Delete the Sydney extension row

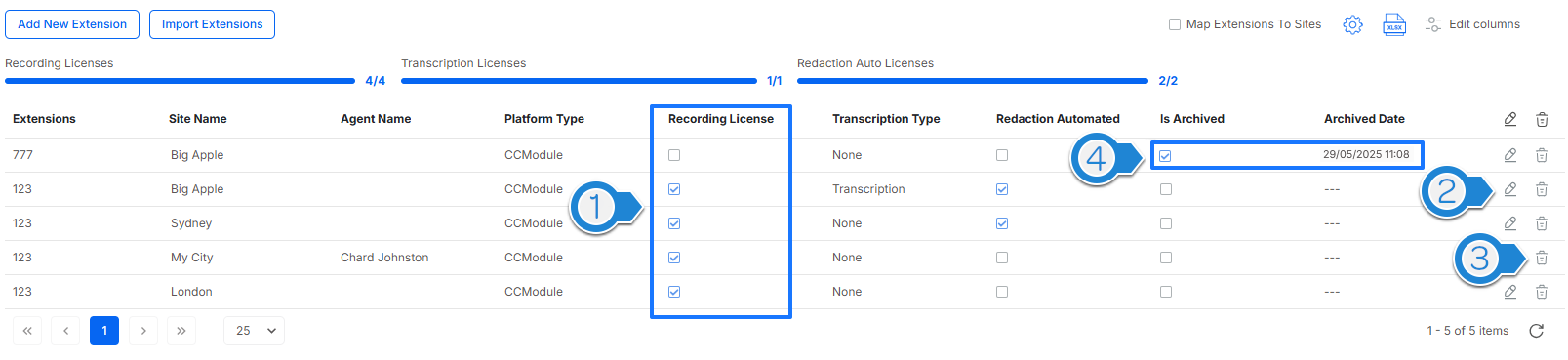click(1542, 223)
